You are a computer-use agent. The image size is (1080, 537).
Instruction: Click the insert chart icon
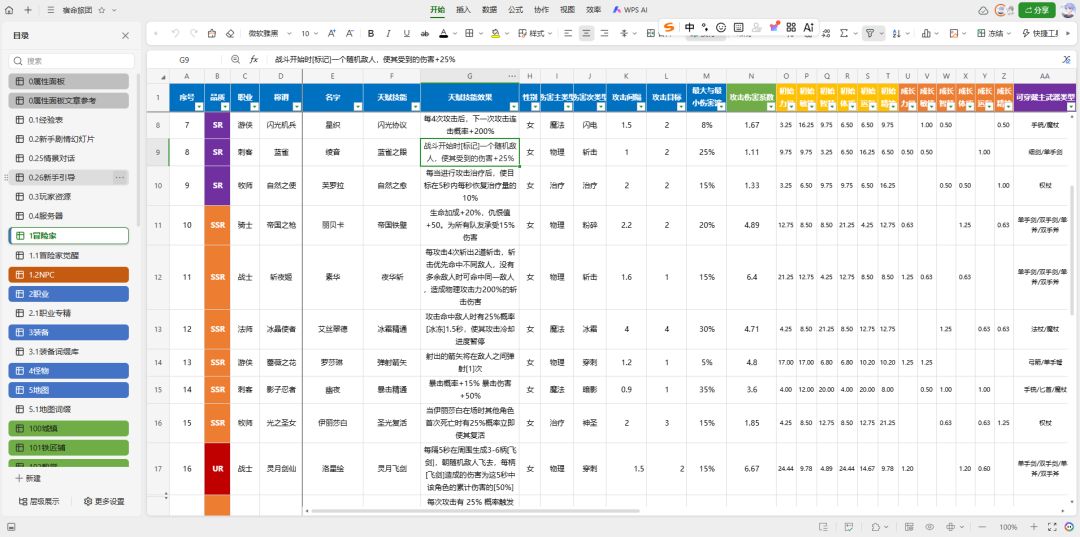pyautogui.click(x=926, y=33)
